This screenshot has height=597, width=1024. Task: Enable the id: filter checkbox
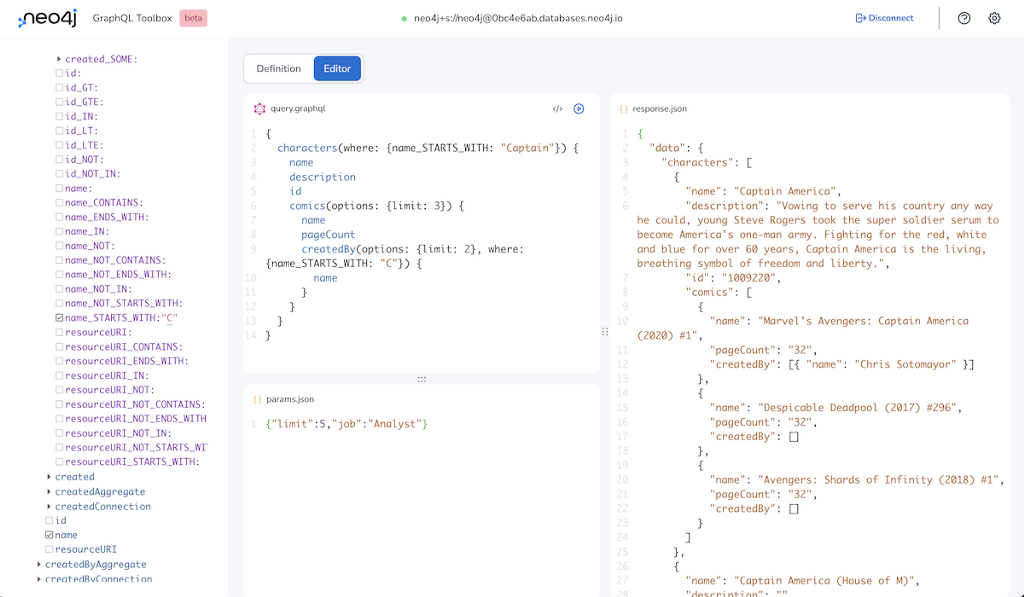click(59, 73)
